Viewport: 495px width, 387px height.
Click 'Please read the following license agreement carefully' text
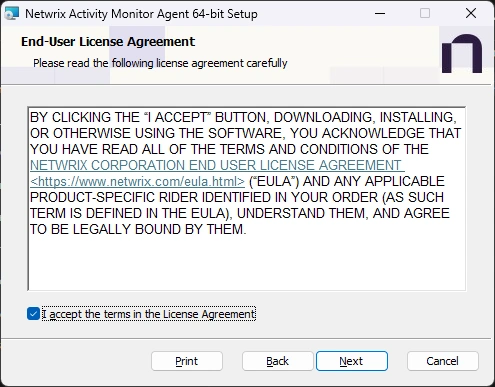tap(160, 63)
